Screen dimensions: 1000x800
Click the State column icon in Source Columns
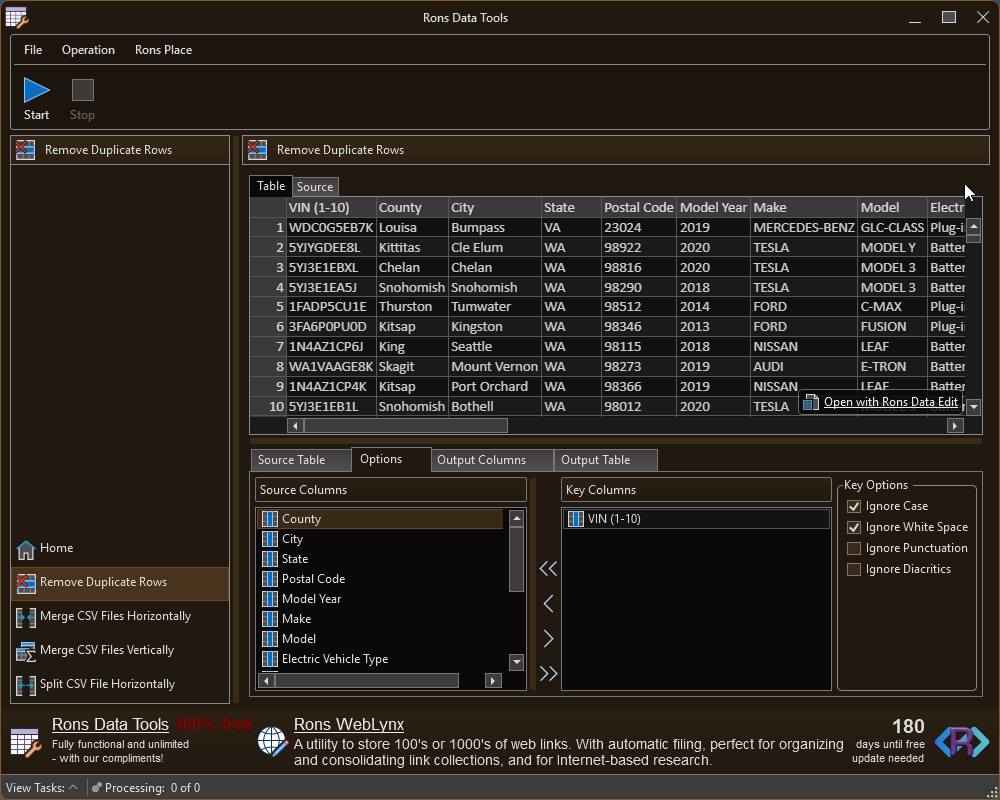pyautogui.click(x=270, y=559)
